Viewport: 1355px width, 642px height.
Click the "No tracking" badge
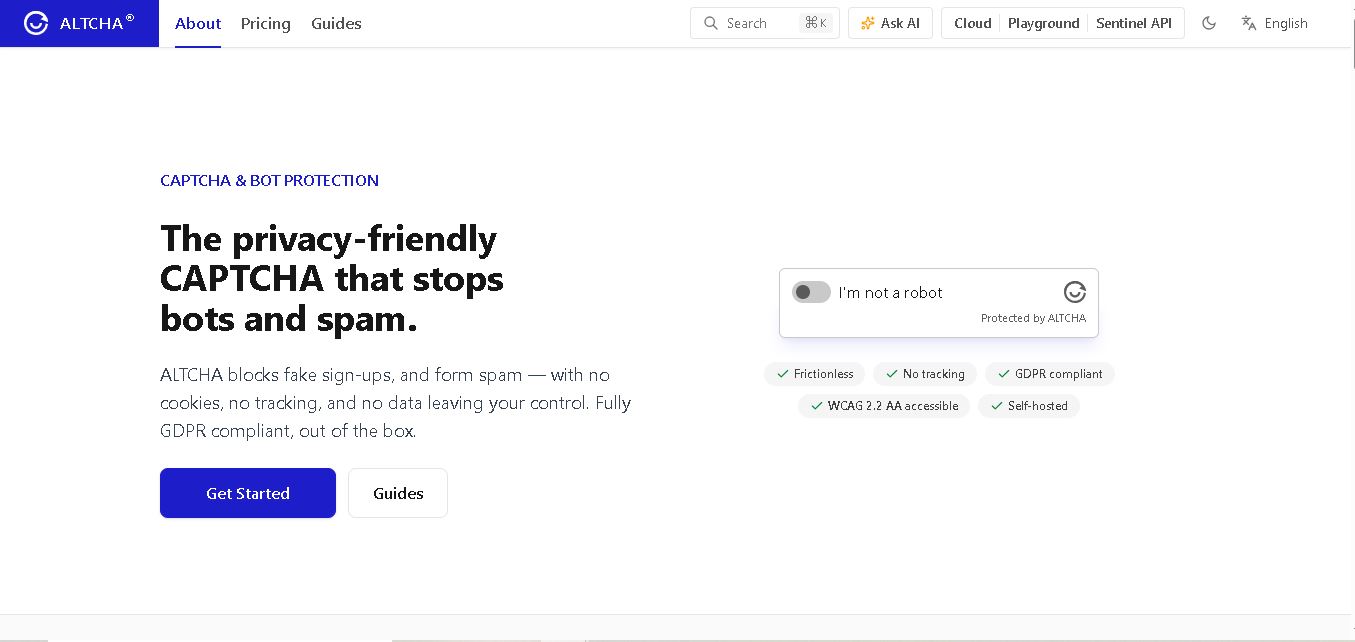pos(924,374)
